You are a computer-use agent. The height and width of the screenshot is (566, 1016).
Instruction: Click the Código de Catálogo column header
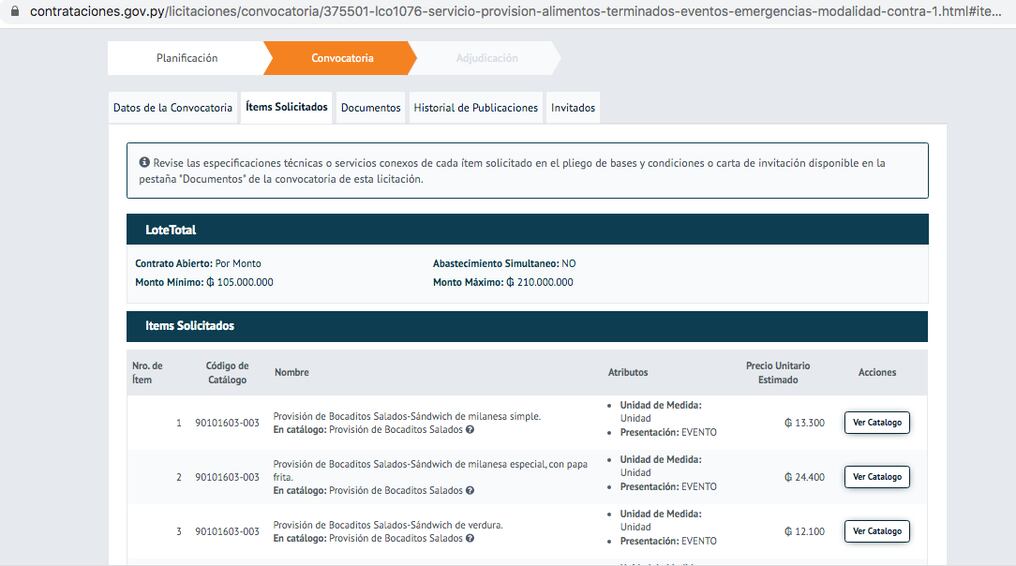tap(227, 372)
